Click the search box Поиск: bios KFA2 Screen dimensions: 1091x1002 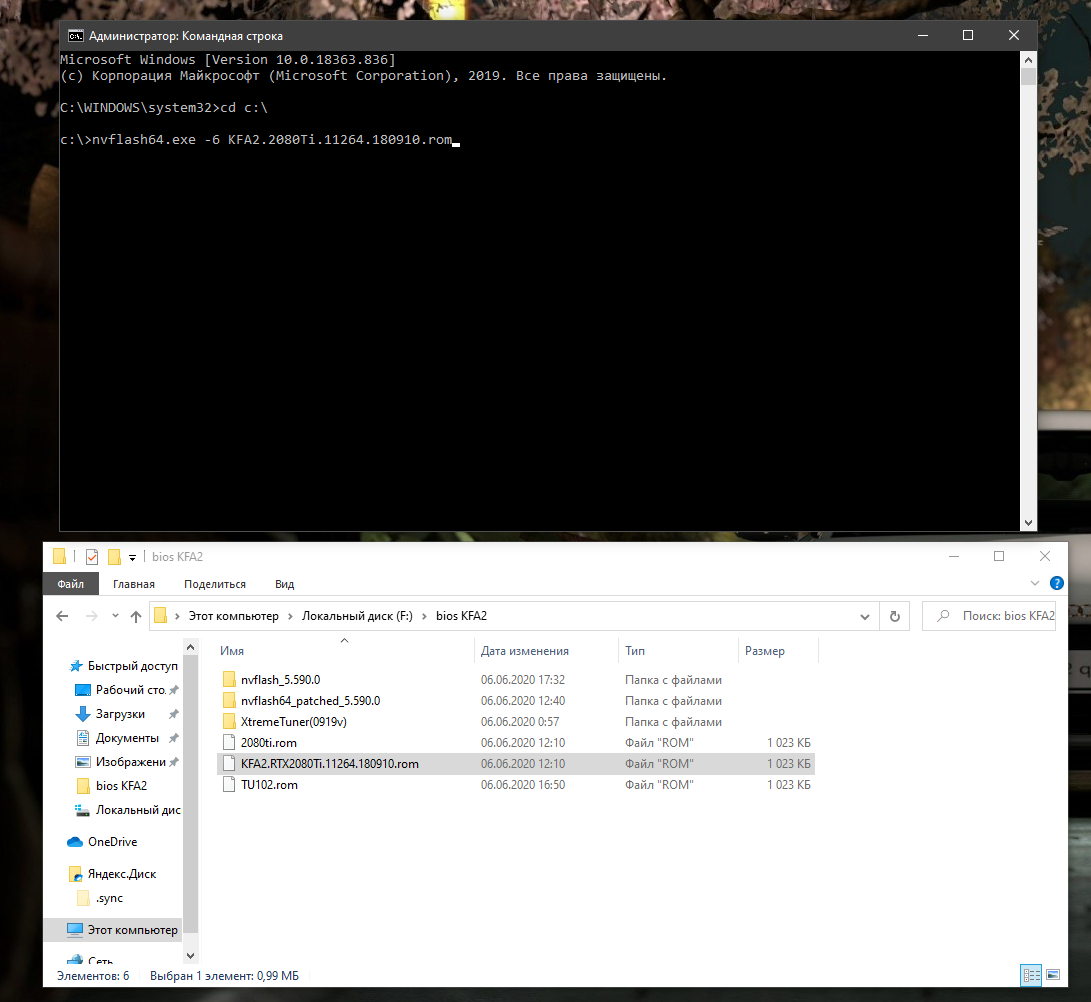(x=989, y=616)
